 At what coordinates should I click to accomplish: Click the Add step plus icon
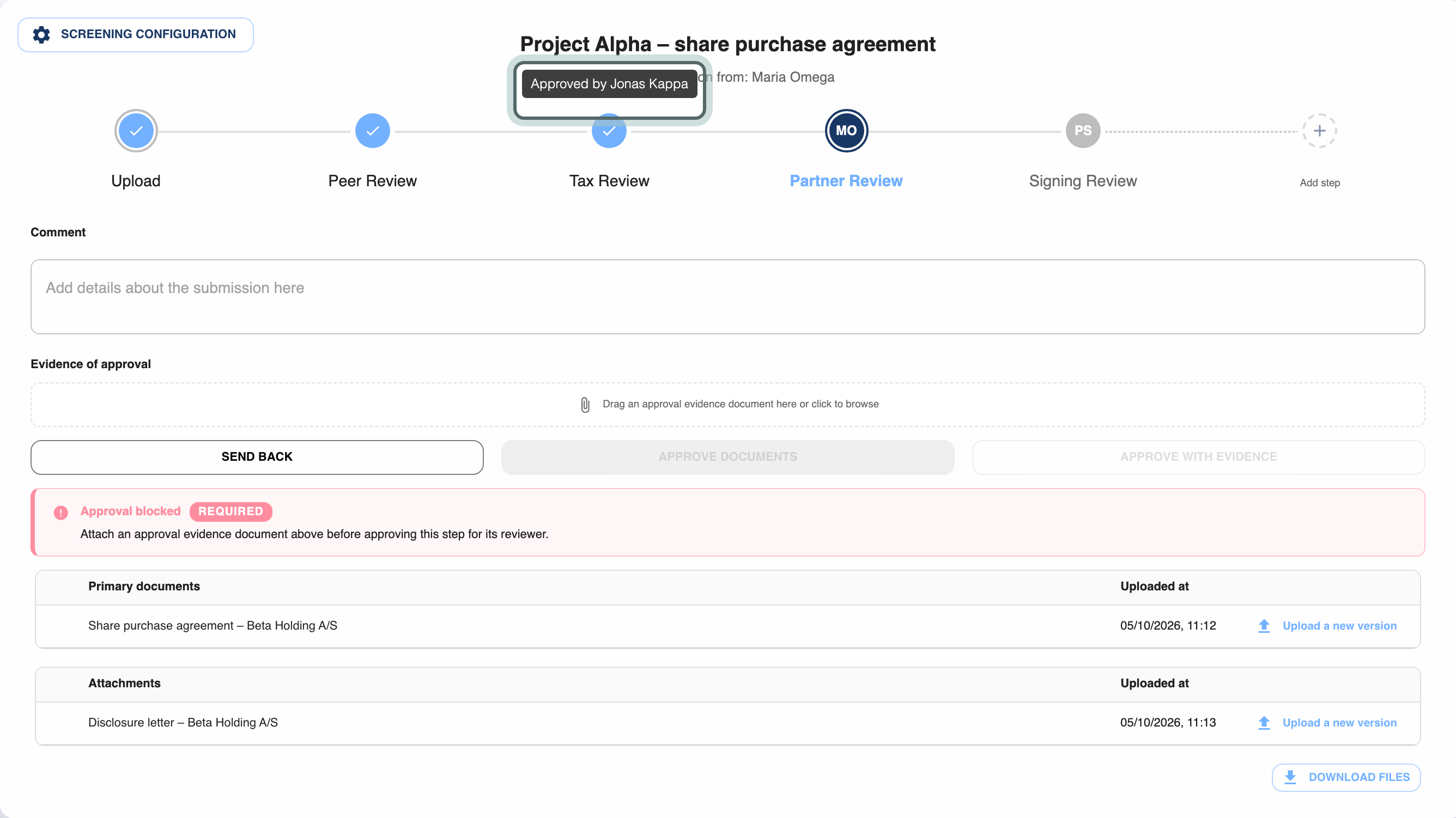pos(1320,131)
